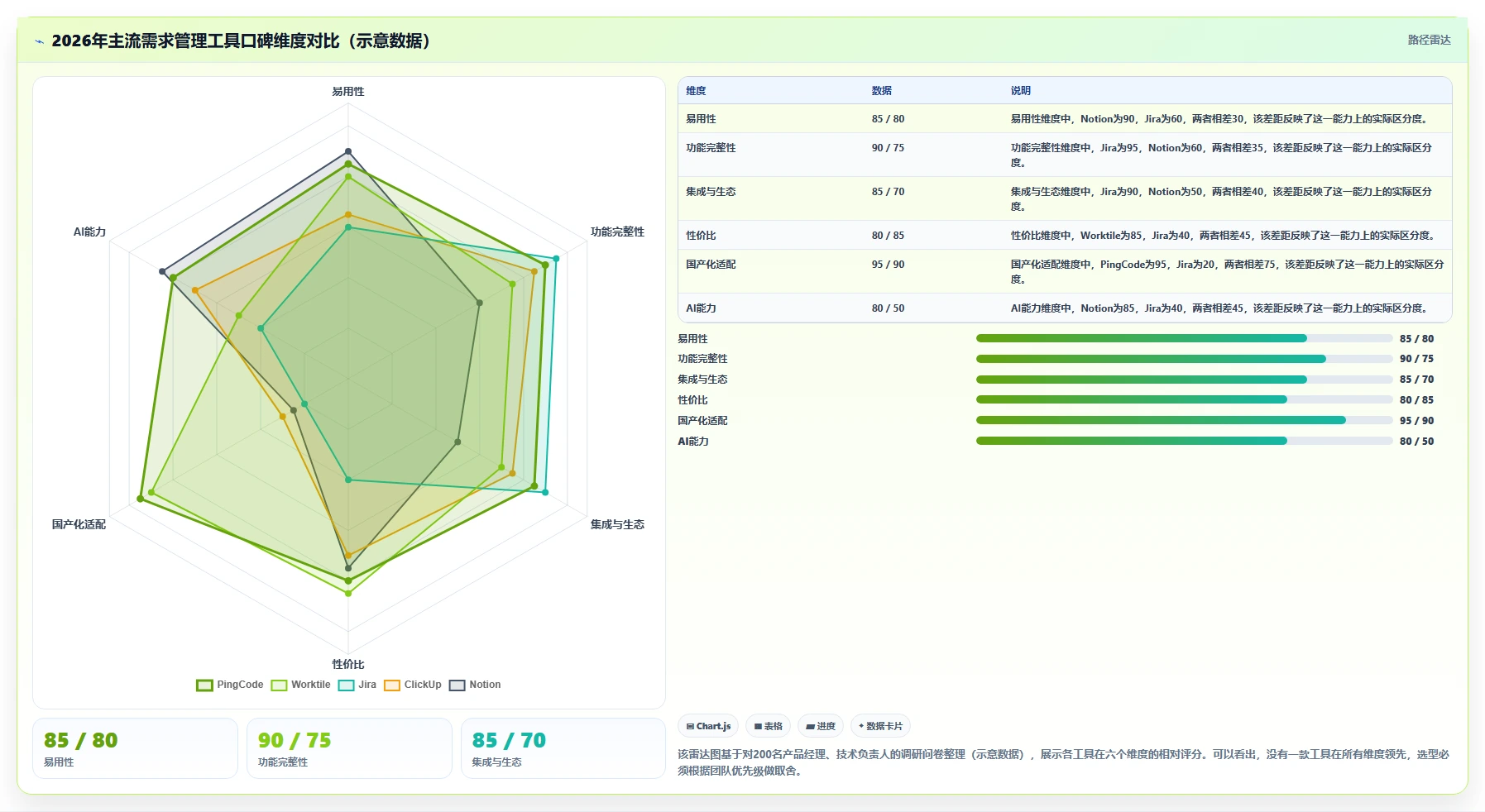This screenshot has height=812, width=1485.
Task: Toggle Worktile series in chart legend
Action: click(x=301, y=685)
